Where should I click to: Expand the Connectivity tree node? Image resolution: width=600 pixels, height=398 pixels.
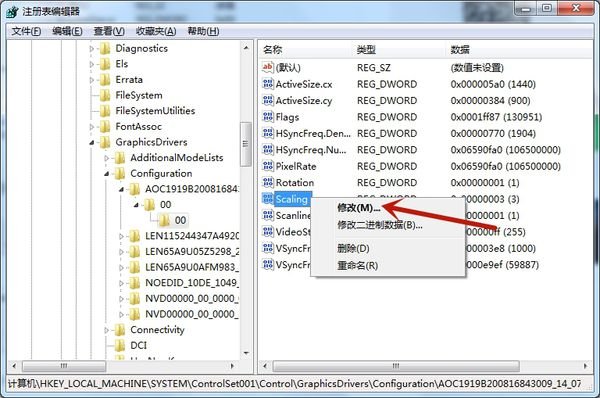106,330
